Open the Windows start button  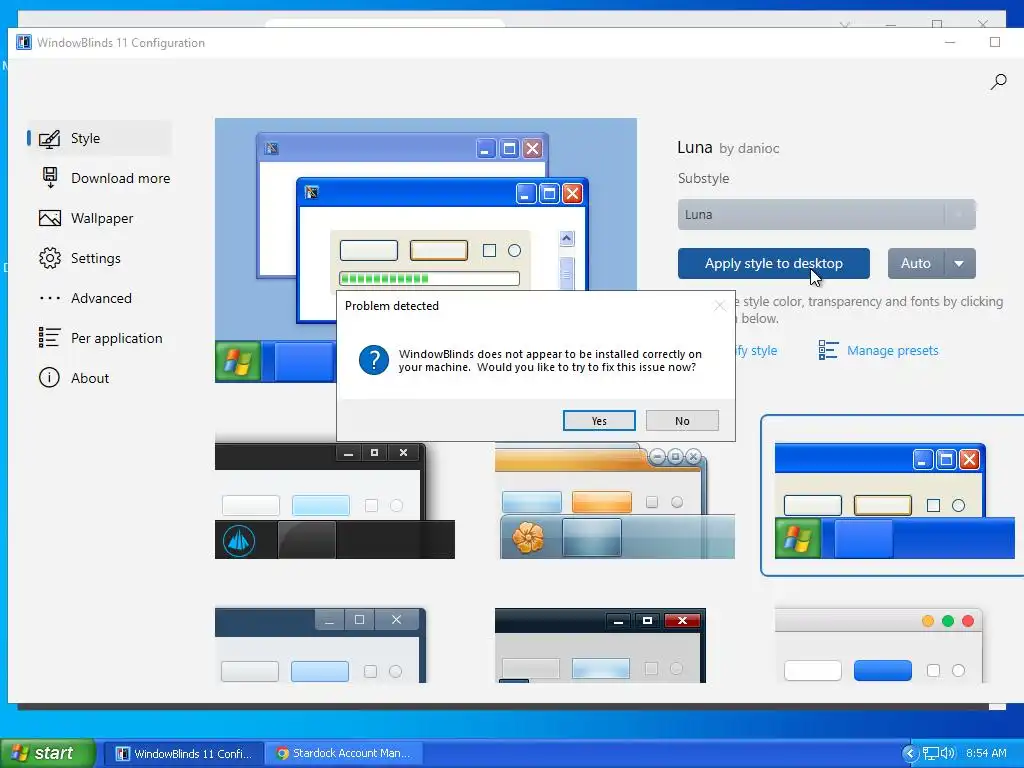point(48,753)
